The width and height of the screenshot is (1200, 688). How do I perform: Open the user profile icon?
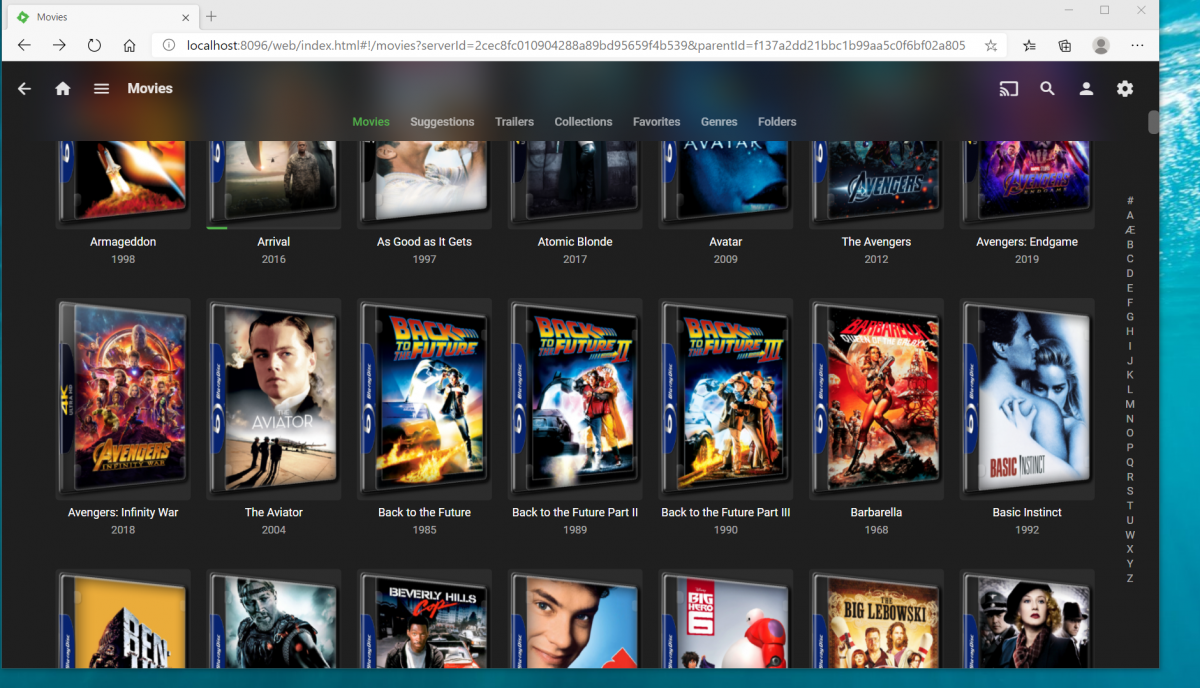pyautogui.click(x=1086, y=89)
